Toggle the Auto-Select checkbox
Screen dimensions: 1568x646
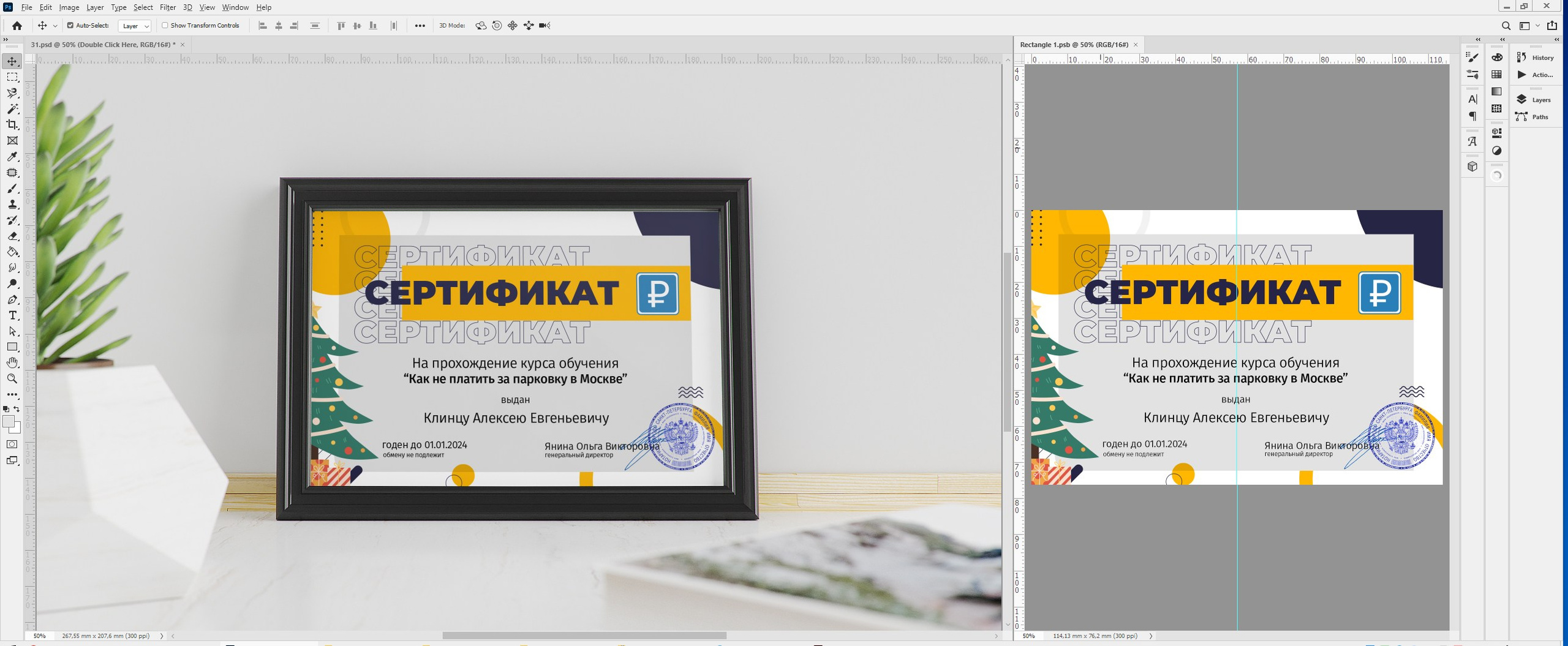click(x=70, y=26)
